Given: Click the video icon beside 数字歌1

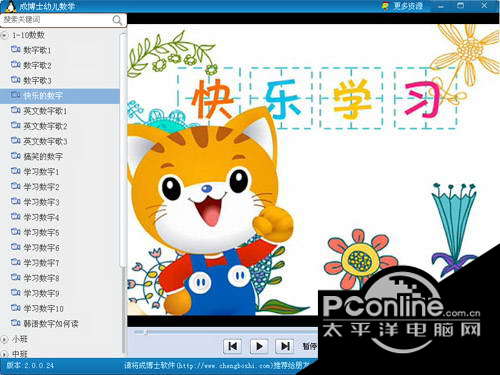Looking at the screenshot, I should (x=16, y=50).
